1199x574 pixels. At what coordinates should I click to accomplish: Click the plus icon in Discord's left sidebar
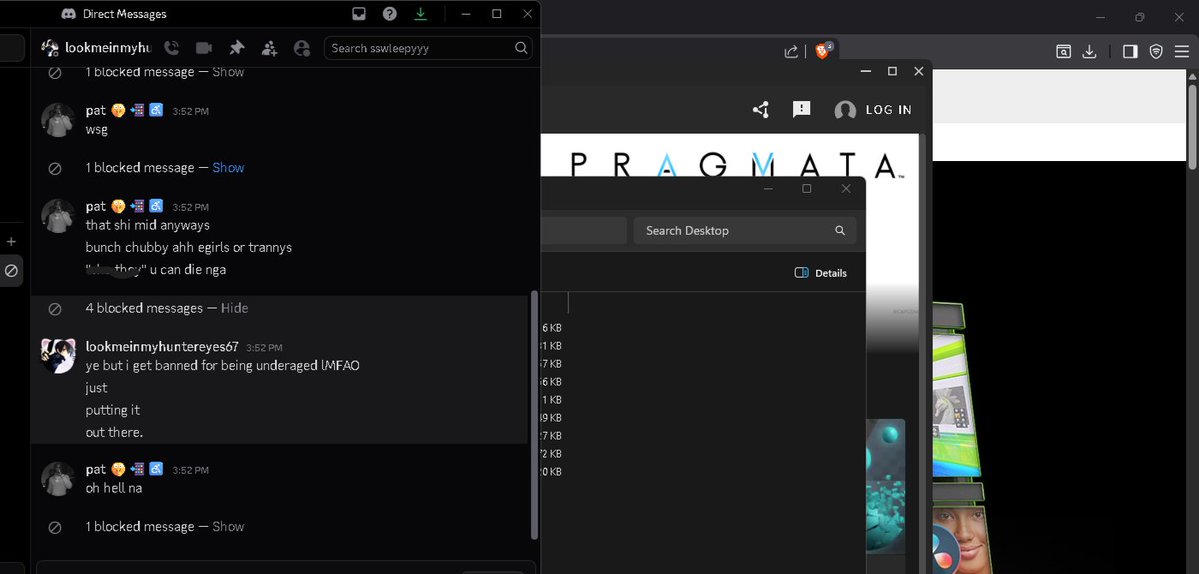(x=11, y=242)
